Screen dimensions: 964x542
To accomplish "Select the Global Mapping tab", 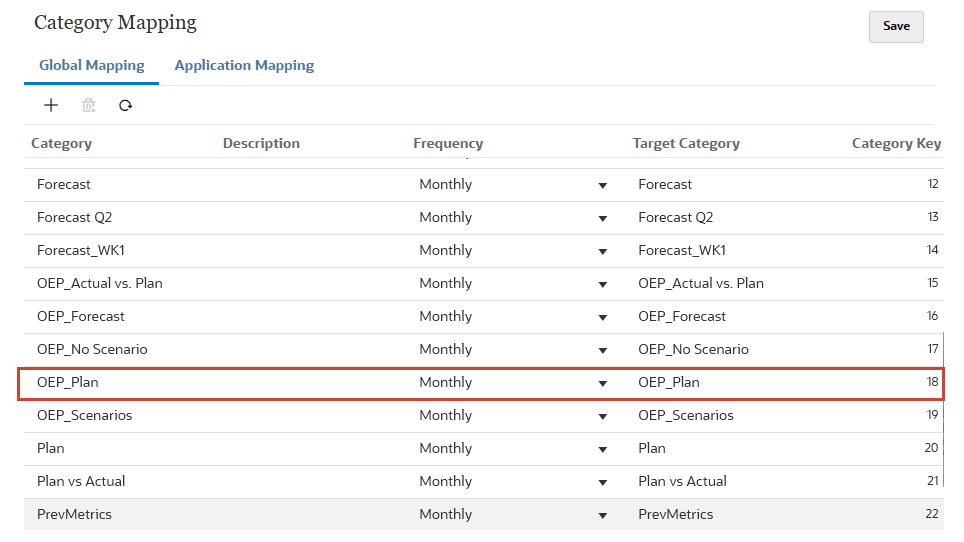I will 91,66.
